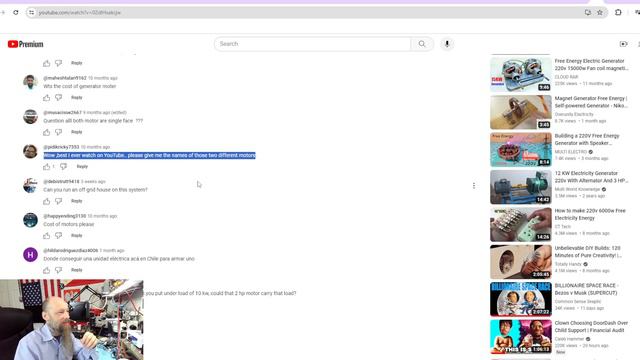Start voice search with the microphone icon
The image size is (640, 360).
click(x=447, y=44)
